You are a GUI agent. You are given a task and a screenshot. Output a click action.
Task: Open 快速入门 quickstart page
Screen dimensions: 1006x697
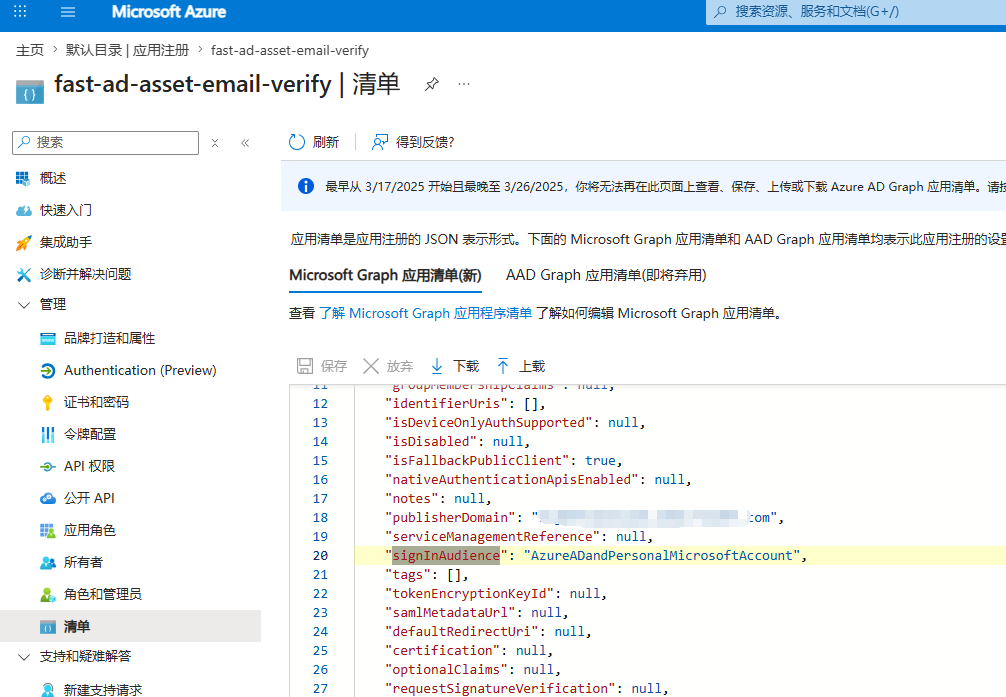point(65,210)
